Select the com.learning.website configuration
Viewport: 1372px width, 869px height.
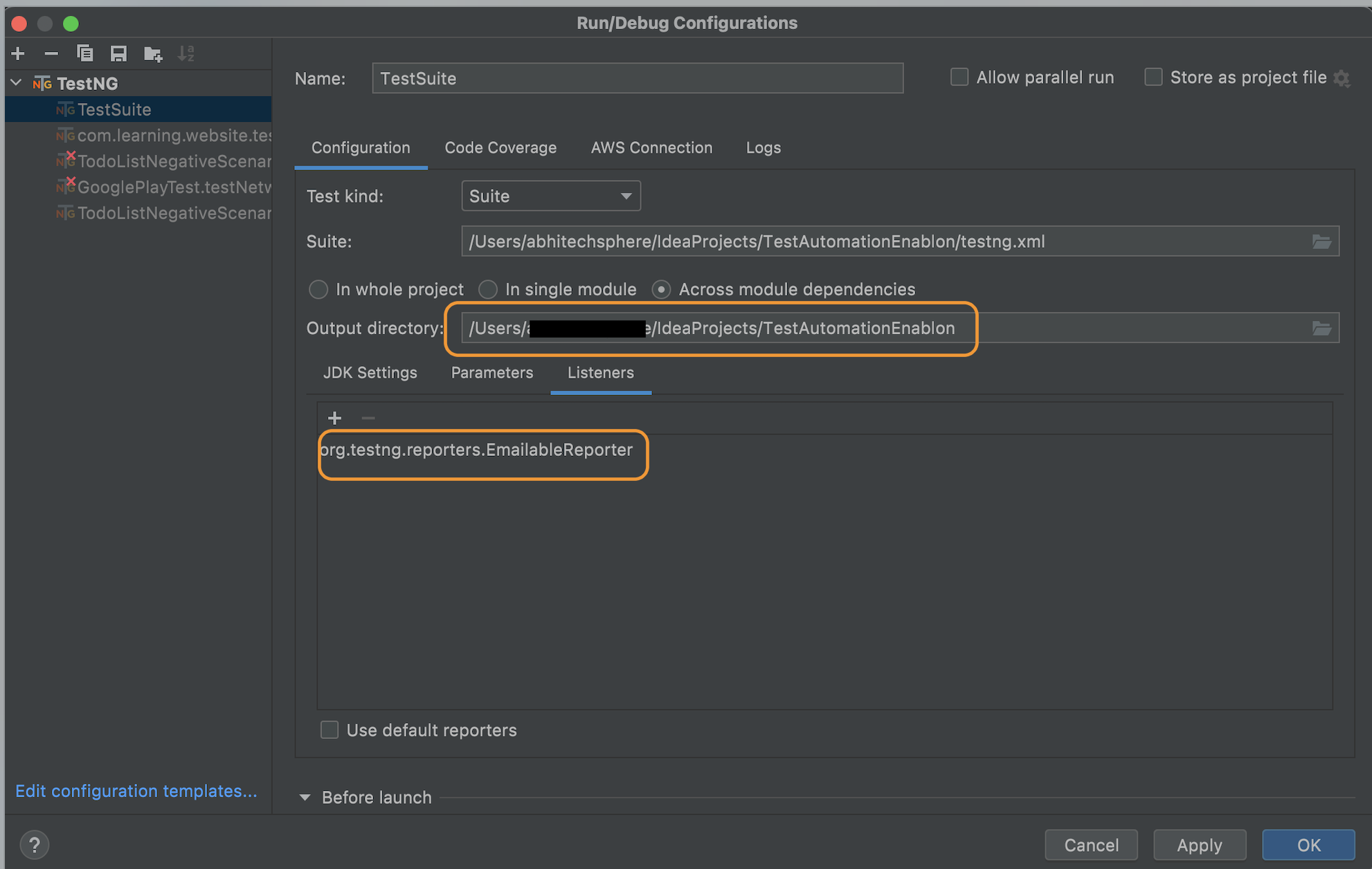138,136
